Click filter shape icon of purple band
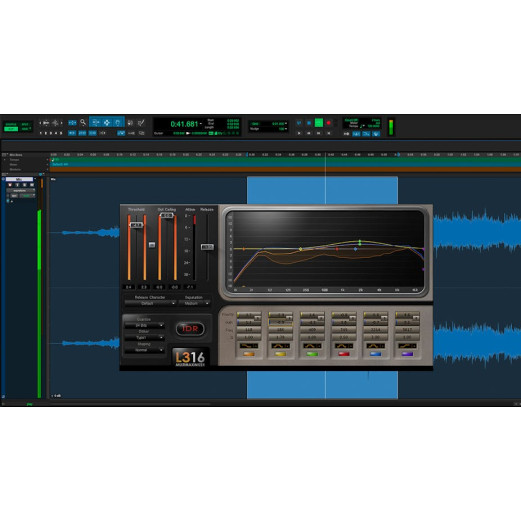 [407, 346]
